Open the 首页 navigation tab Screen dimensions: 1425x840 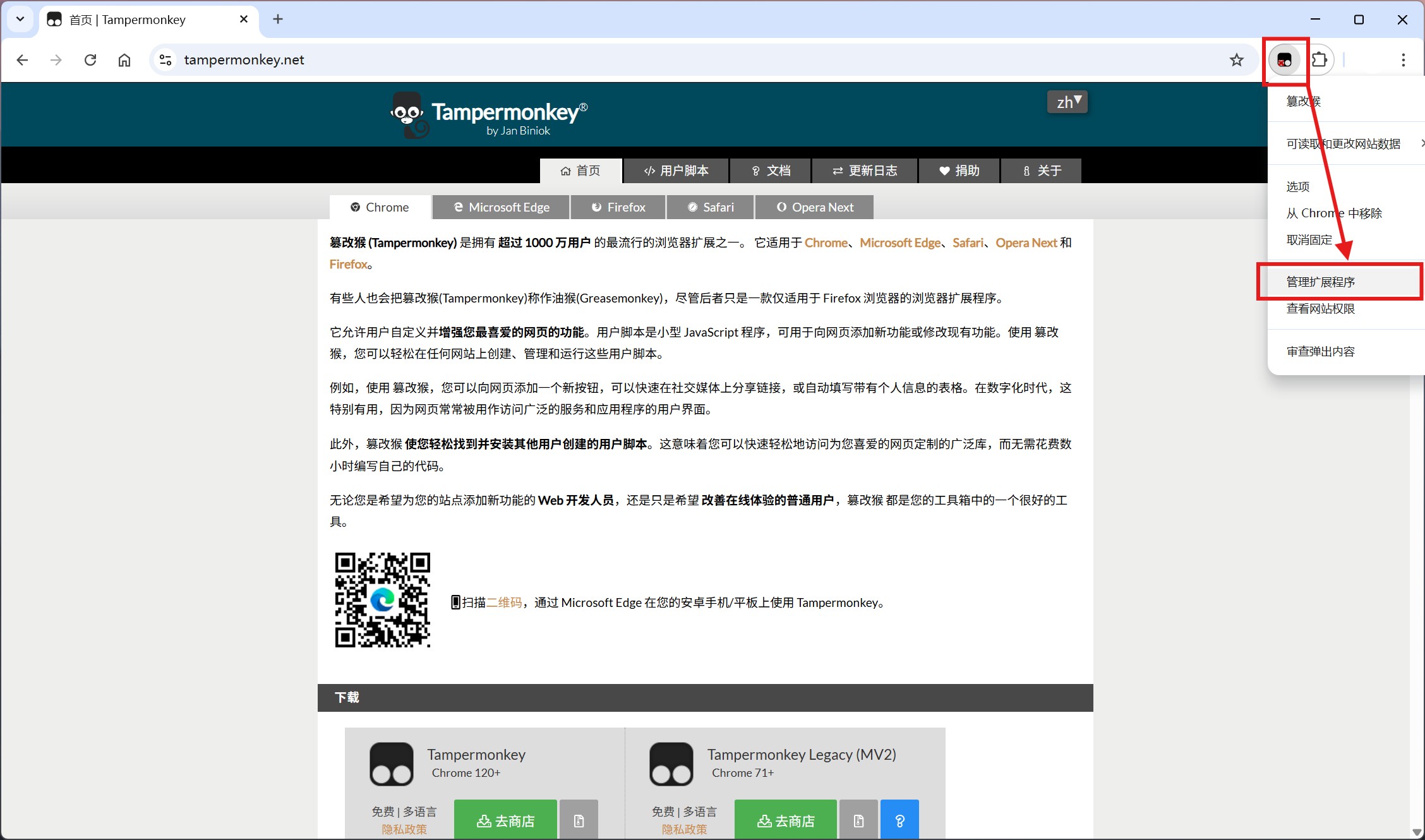[580, 171]
